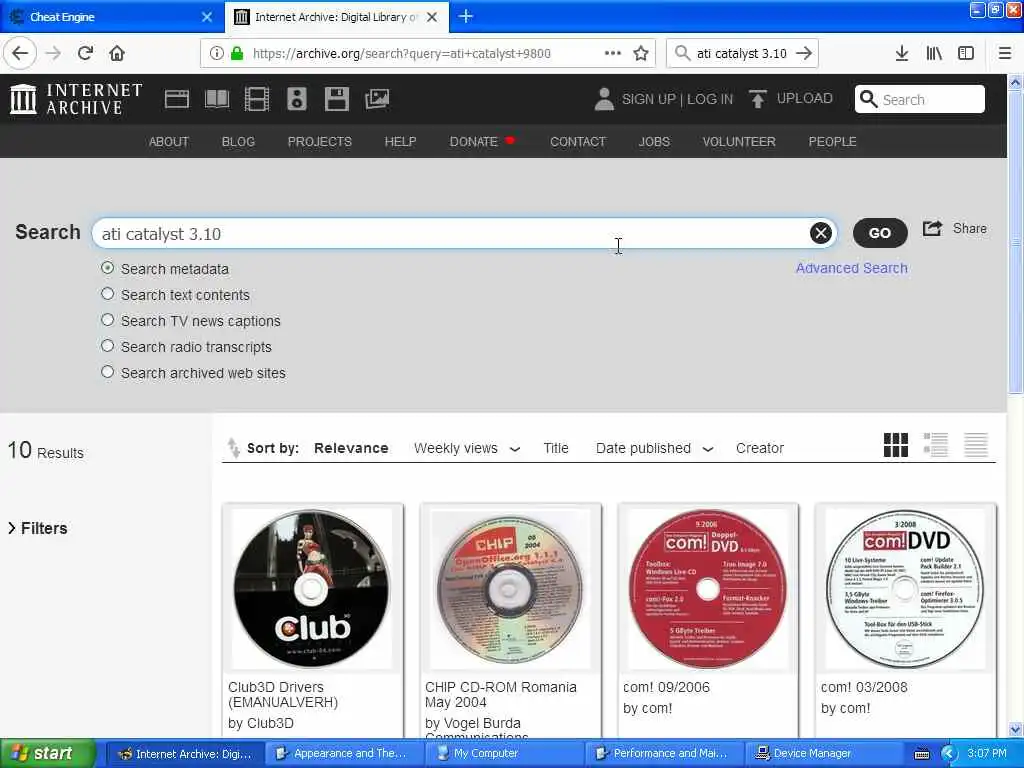Open the PROJECTS navigation item
Viewport: 1024px width, 768px height.
[319, 142]
